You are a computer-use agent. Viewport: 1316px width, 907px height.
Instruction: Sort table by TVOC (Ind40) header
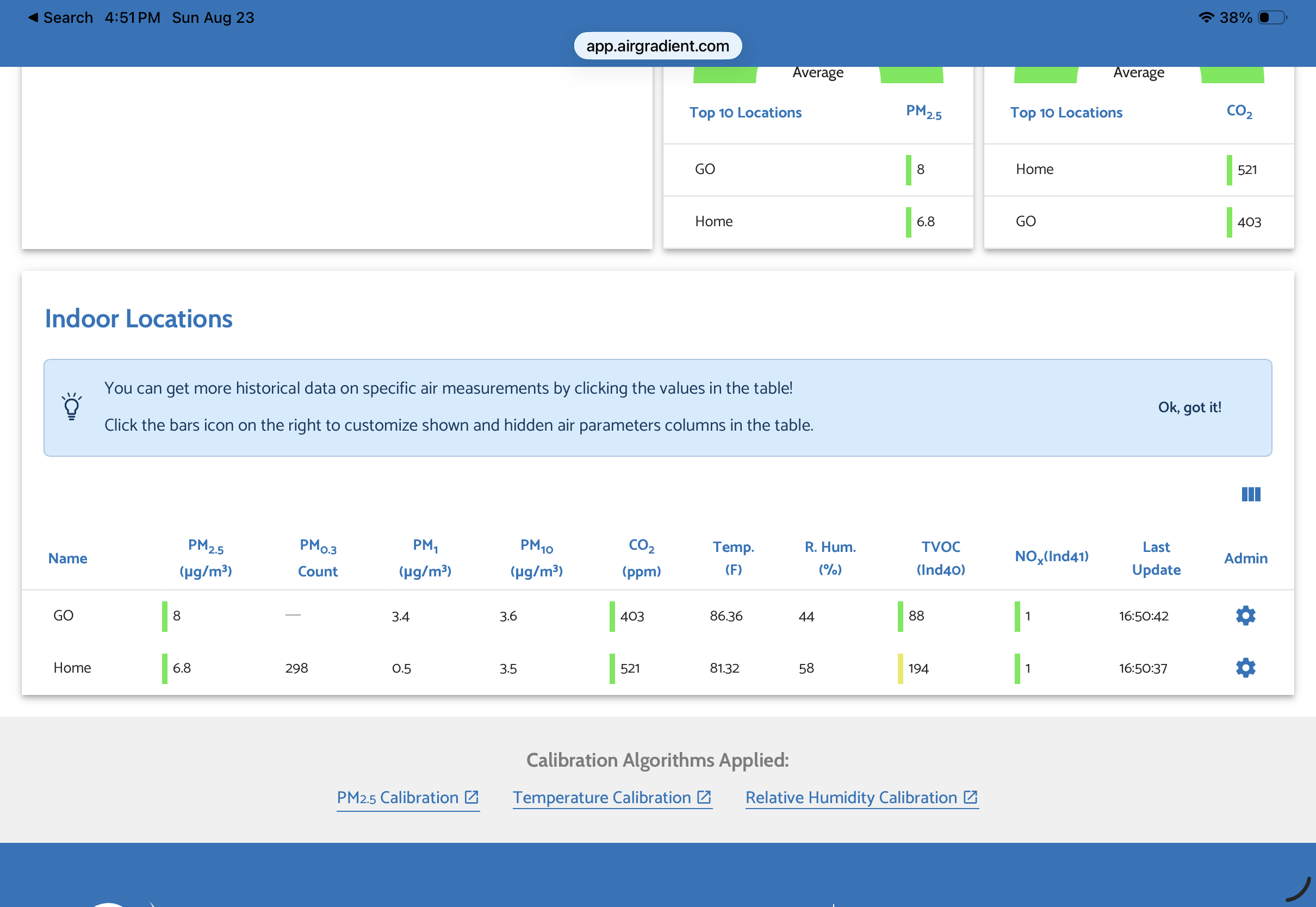tap(940, 558)
